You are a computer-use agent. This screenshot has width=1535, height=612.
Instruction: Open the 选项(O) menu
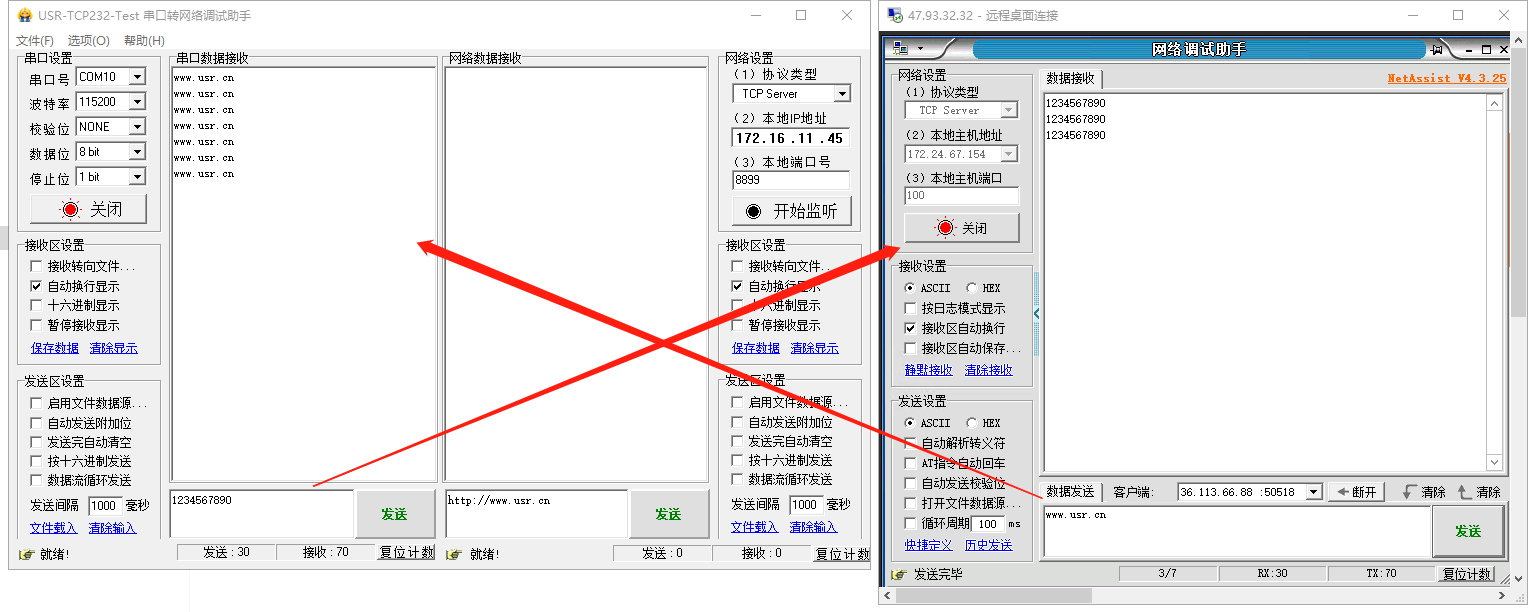[x=88, y=41]
